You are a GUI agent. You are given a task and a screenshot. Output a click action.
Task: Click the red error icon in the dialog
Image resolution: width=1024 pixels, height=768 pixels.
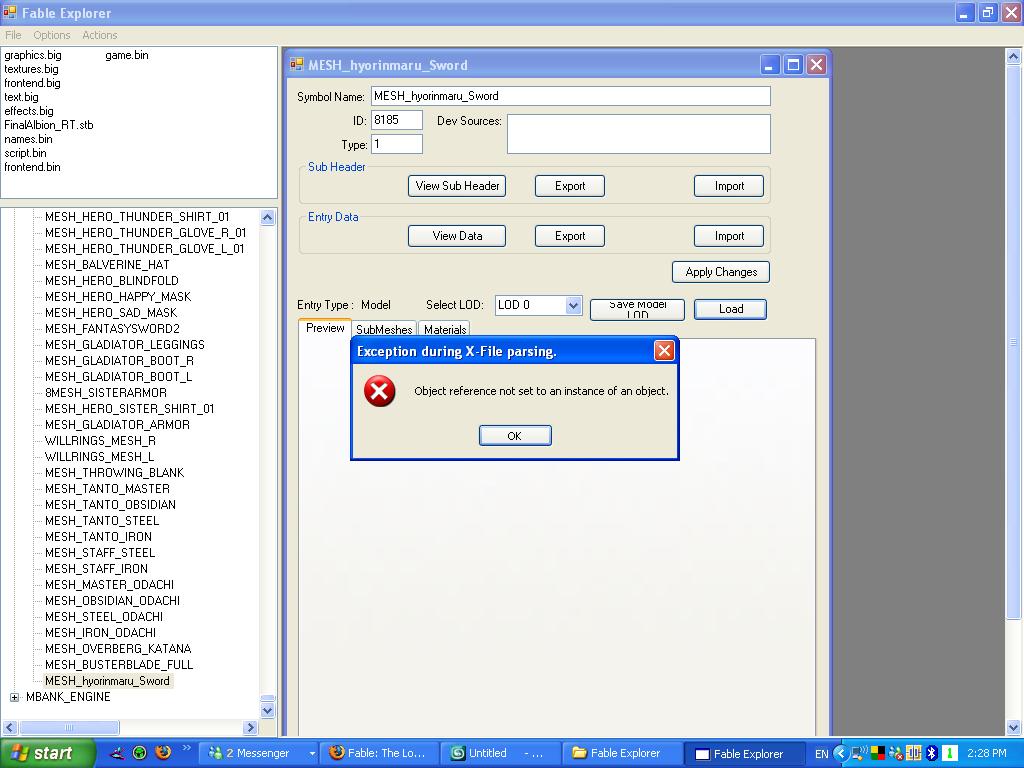[x=379, y=391]
